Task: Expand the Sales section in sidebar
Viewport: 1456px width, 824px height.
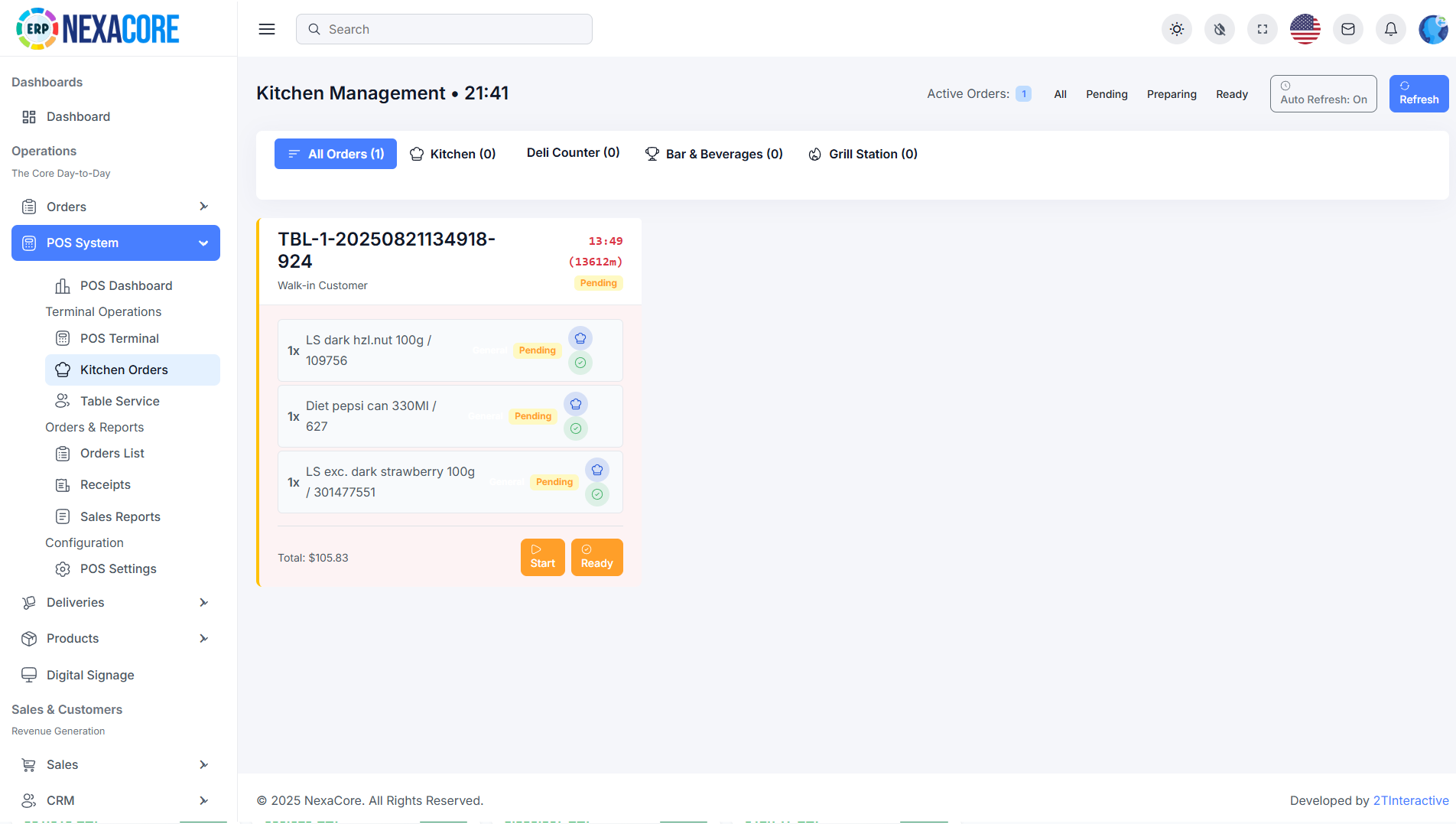Action: tap(115, 764)
